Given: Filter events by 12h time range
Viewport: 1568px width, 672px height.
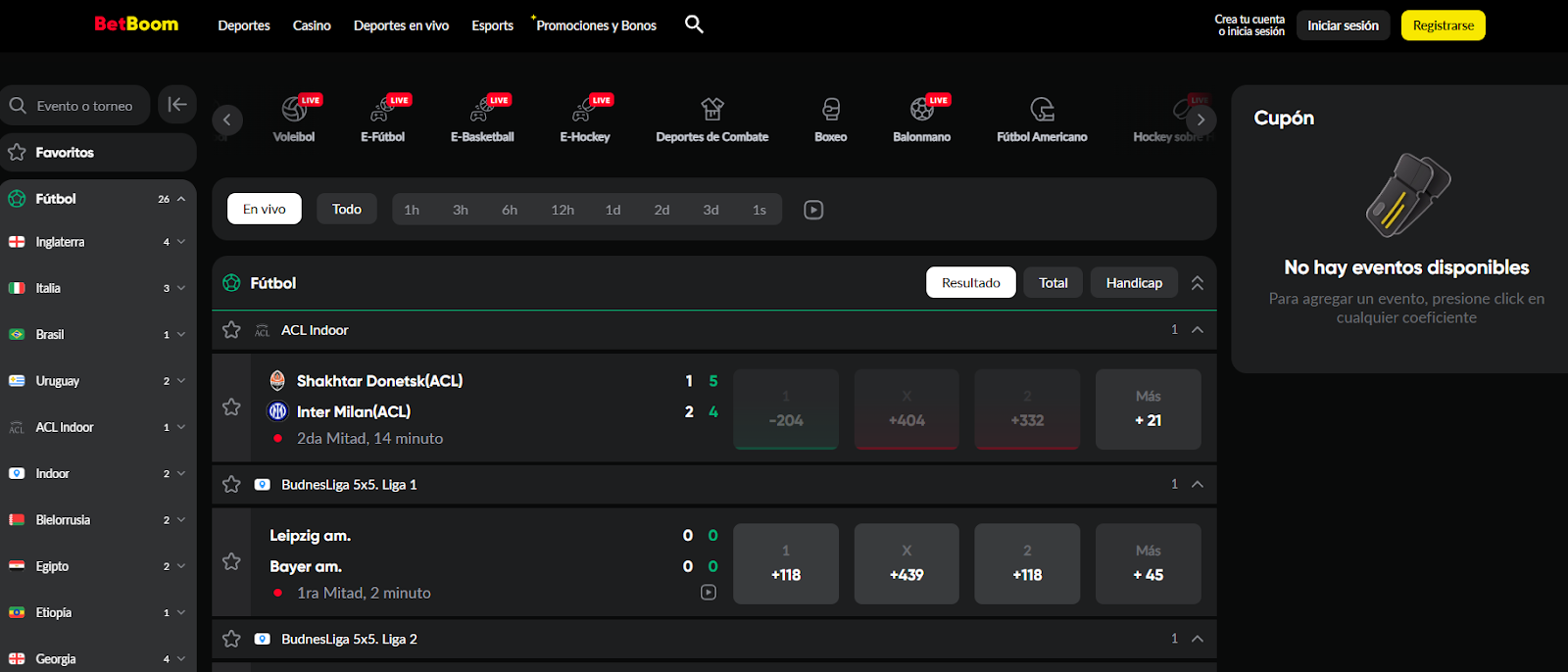Looking at the screenshot, I should point(563,210).
